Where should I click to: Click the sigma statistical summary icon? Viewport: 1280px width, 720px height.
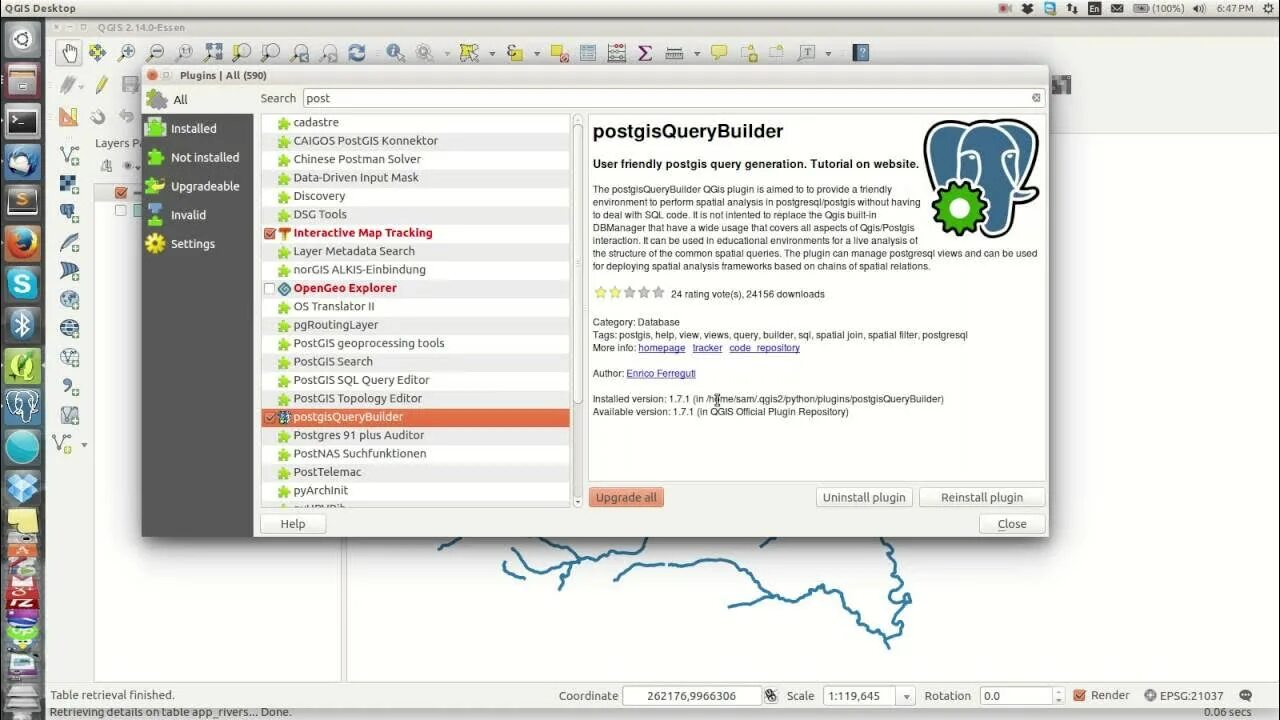click(645, 53)
